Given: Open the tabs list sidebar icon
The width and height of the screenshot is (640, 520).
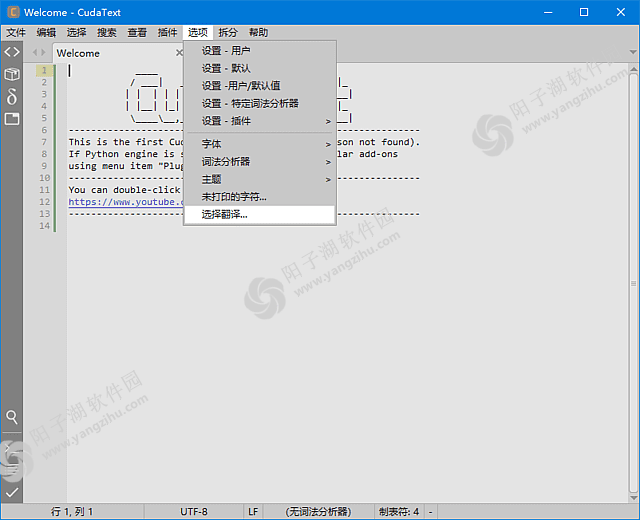Looking at the screenshot, I should click(12, 119).
